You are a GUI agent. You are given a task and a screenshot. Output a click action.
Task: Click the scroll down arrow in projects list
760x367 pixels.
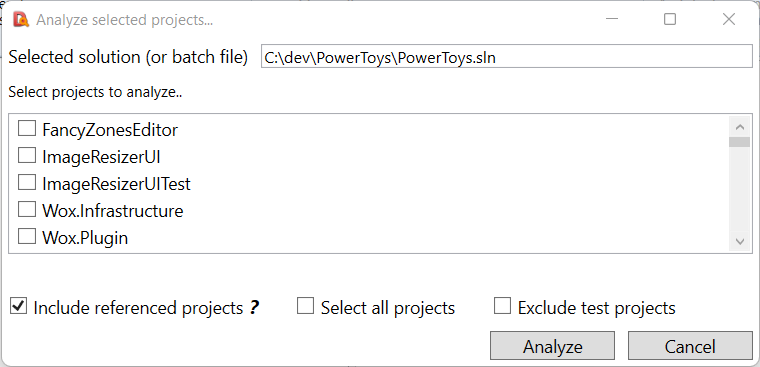pos(739,241)
